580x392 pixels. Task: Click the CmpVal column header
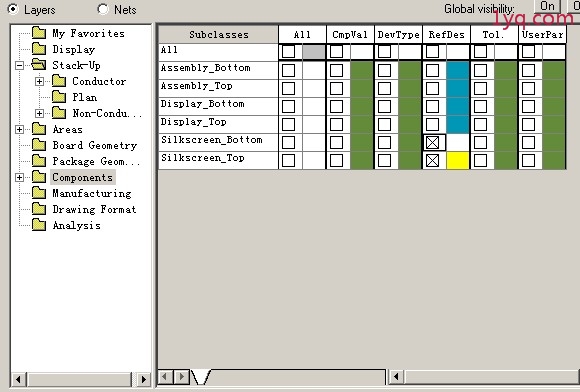coord(350,35)
